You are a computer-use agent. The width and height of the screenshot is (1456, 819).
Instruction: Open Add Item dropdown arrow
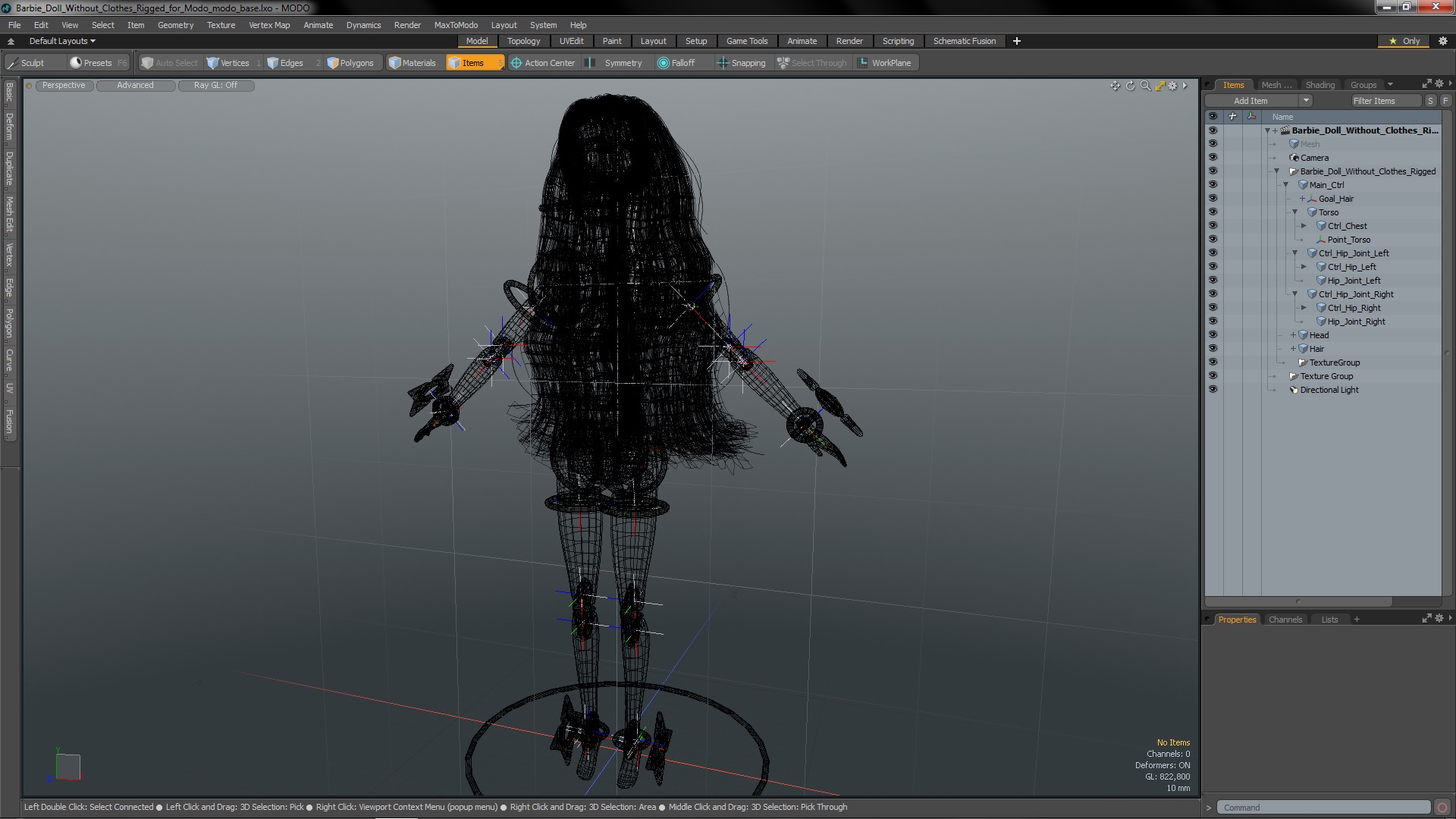point(1306,101)
